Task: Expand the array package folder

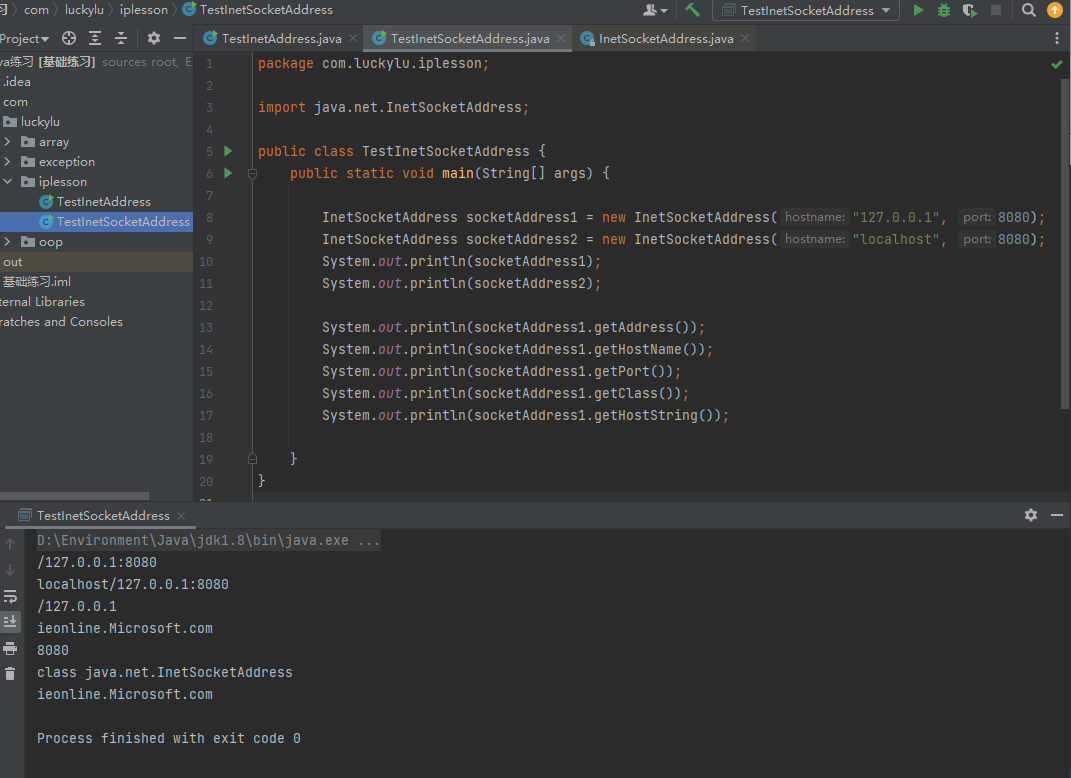Action: [8, 141]
